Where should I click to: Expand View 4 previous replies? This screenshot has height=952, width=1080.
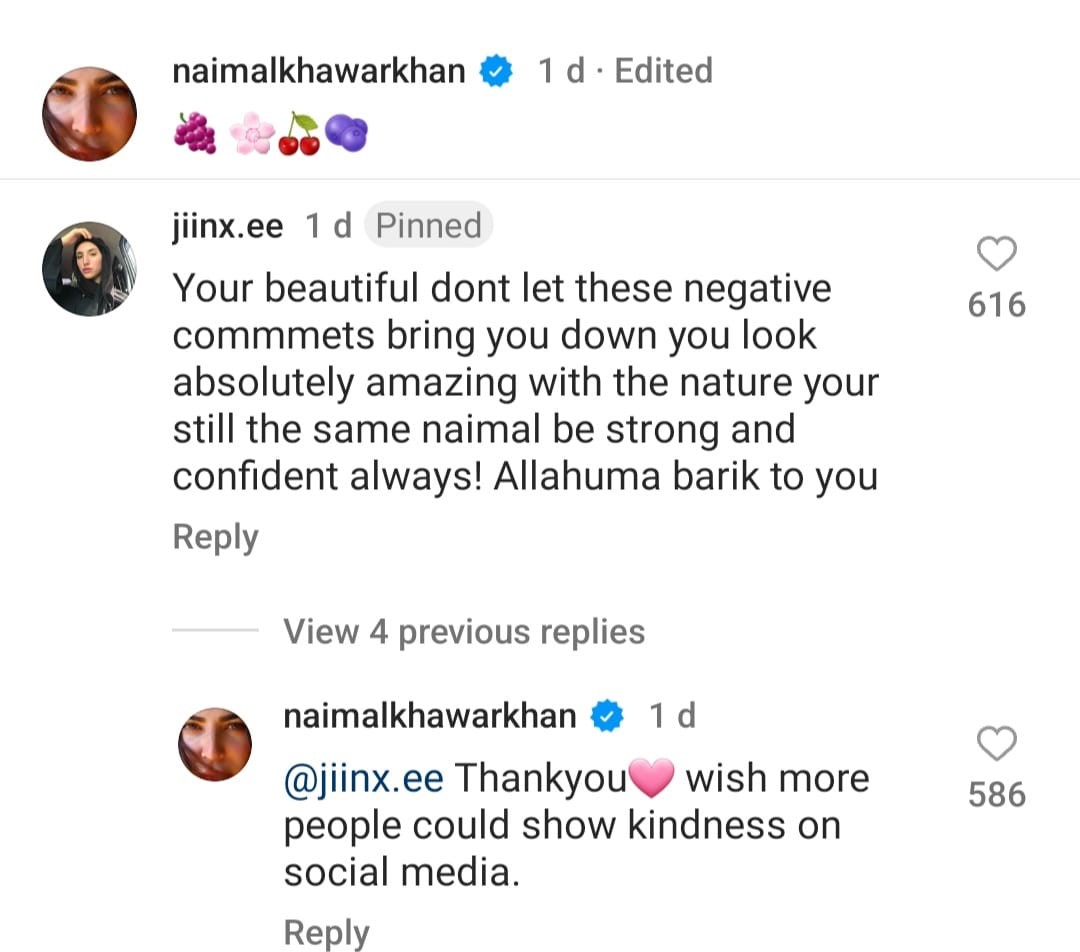point(464,632)
